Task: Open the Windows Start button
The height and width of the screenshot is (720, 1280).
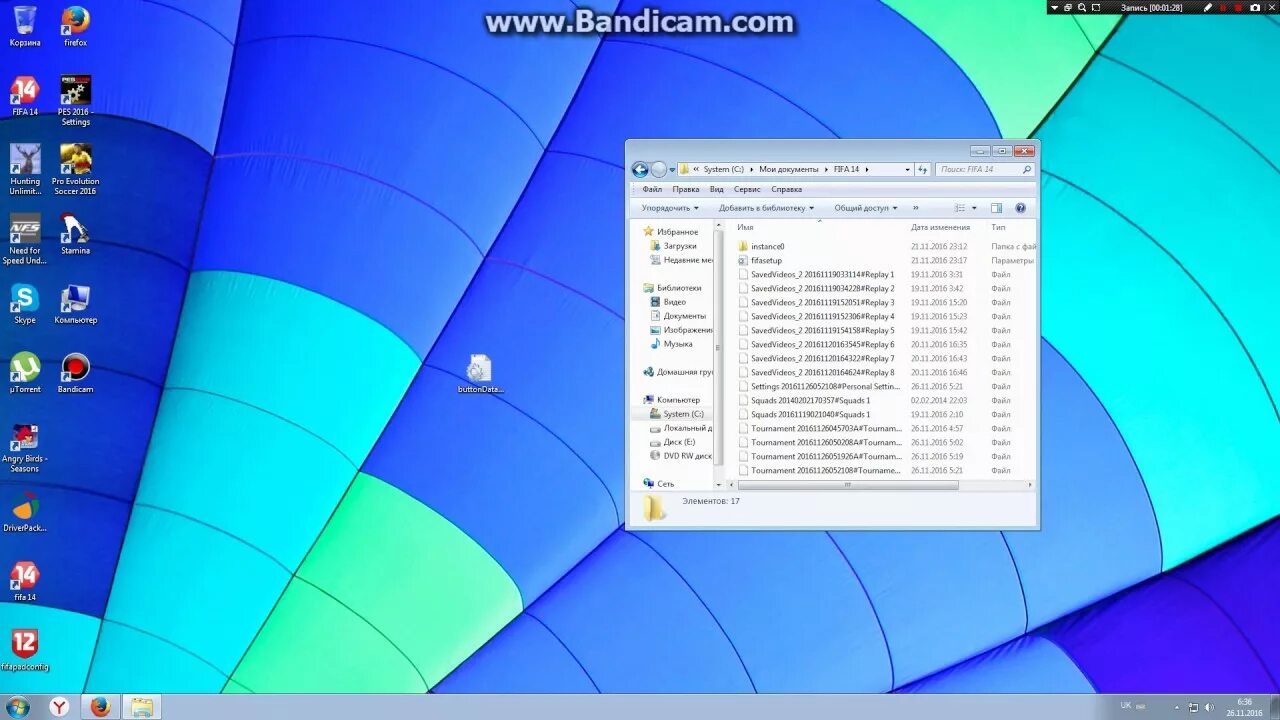Action: [17, 707]
